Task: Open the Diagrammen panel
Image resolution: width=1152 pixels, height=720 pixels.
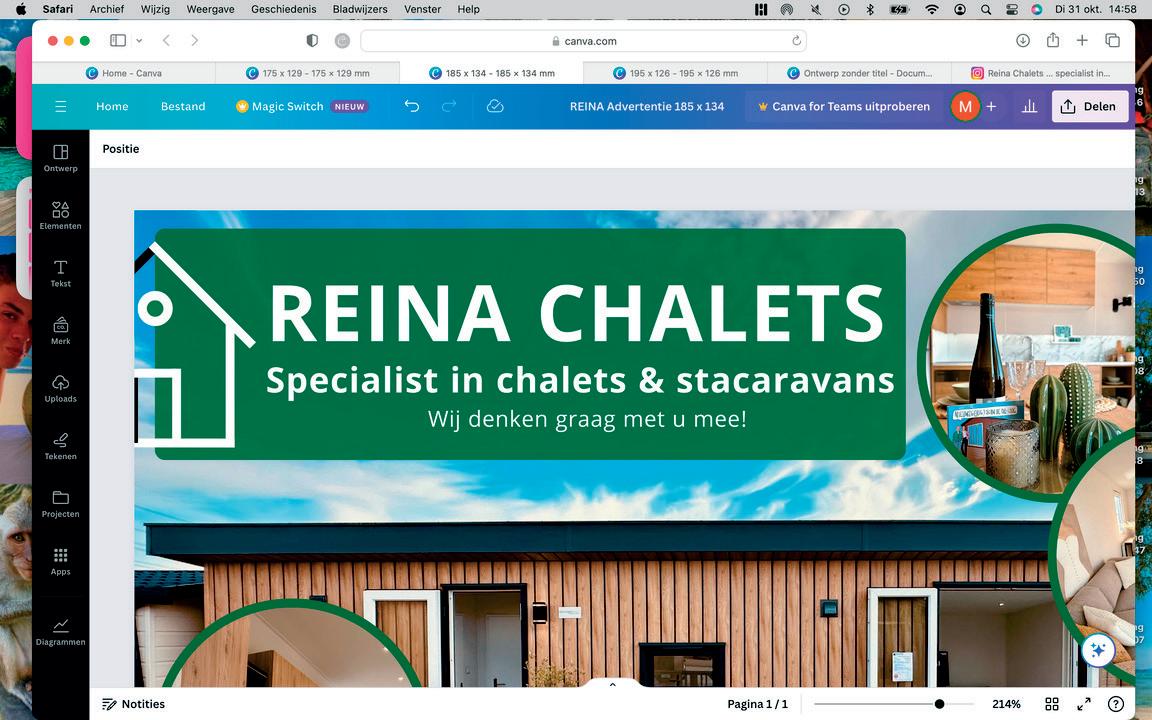Action: (60, 632)
